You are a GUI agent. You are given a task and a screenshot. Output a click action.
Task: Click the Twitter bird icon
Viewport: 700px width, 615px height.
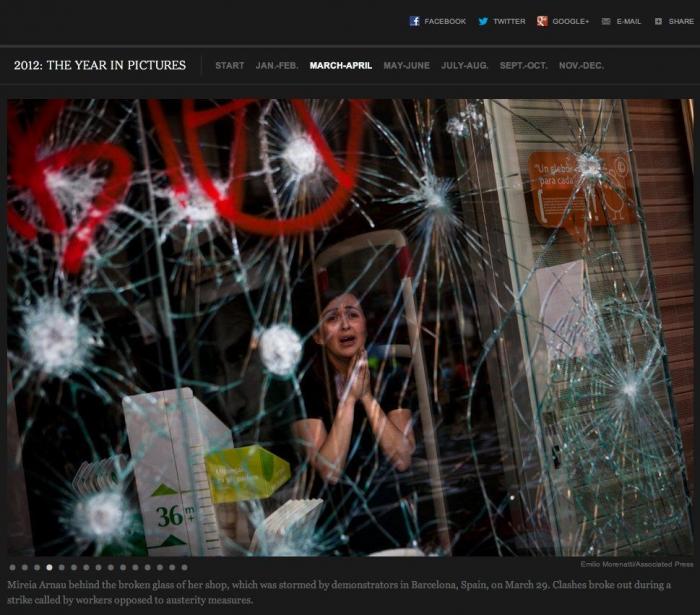pos(483,21)
